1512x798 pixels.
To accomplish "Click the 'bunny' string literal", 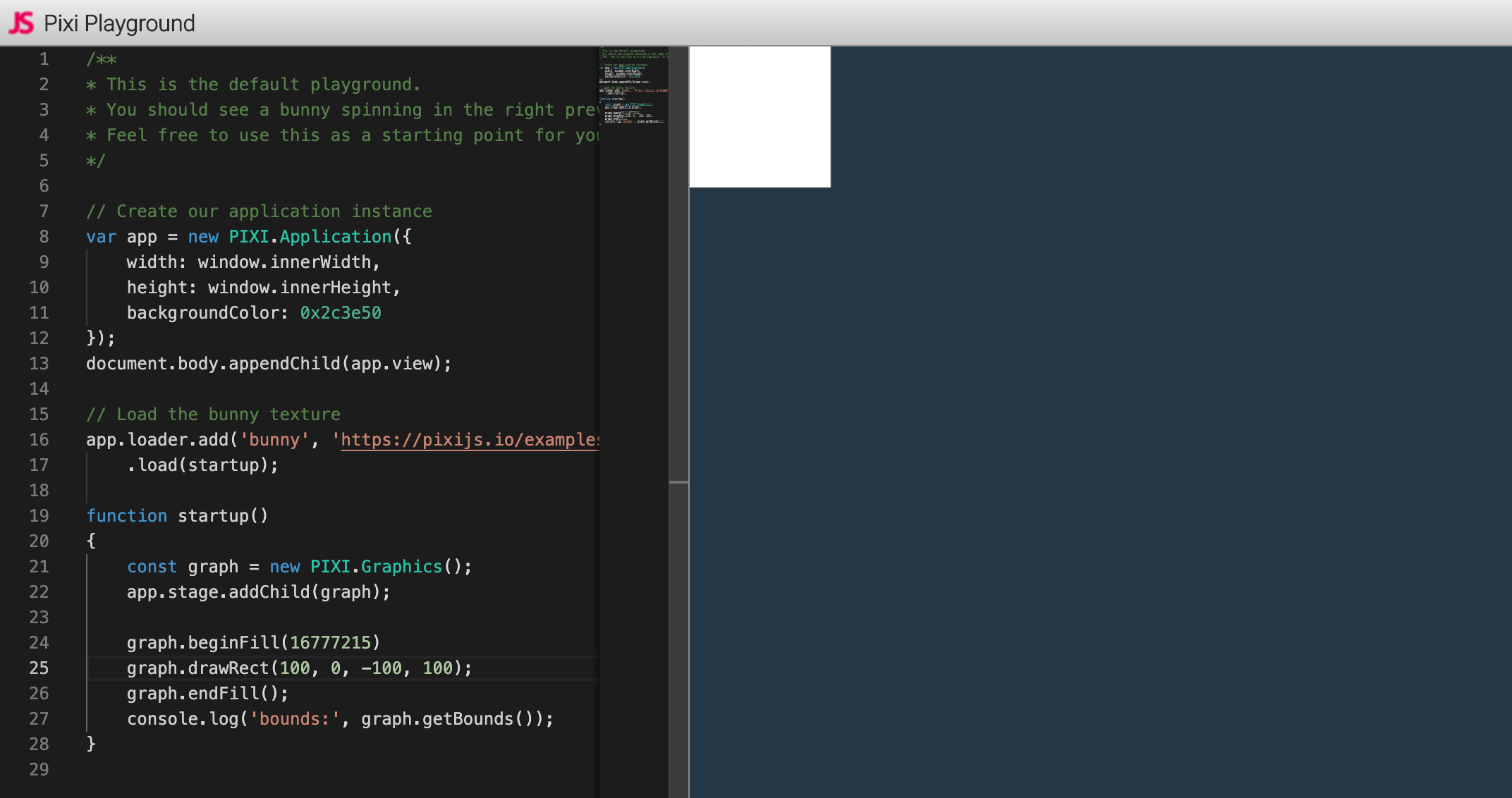I will point(275,439).
